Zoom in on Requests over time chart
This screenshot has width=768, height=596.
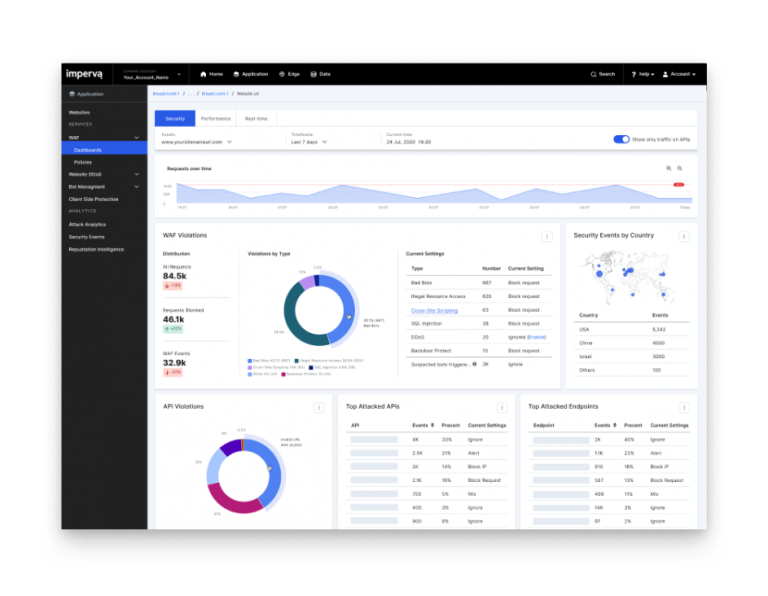[x=669, y=168]
